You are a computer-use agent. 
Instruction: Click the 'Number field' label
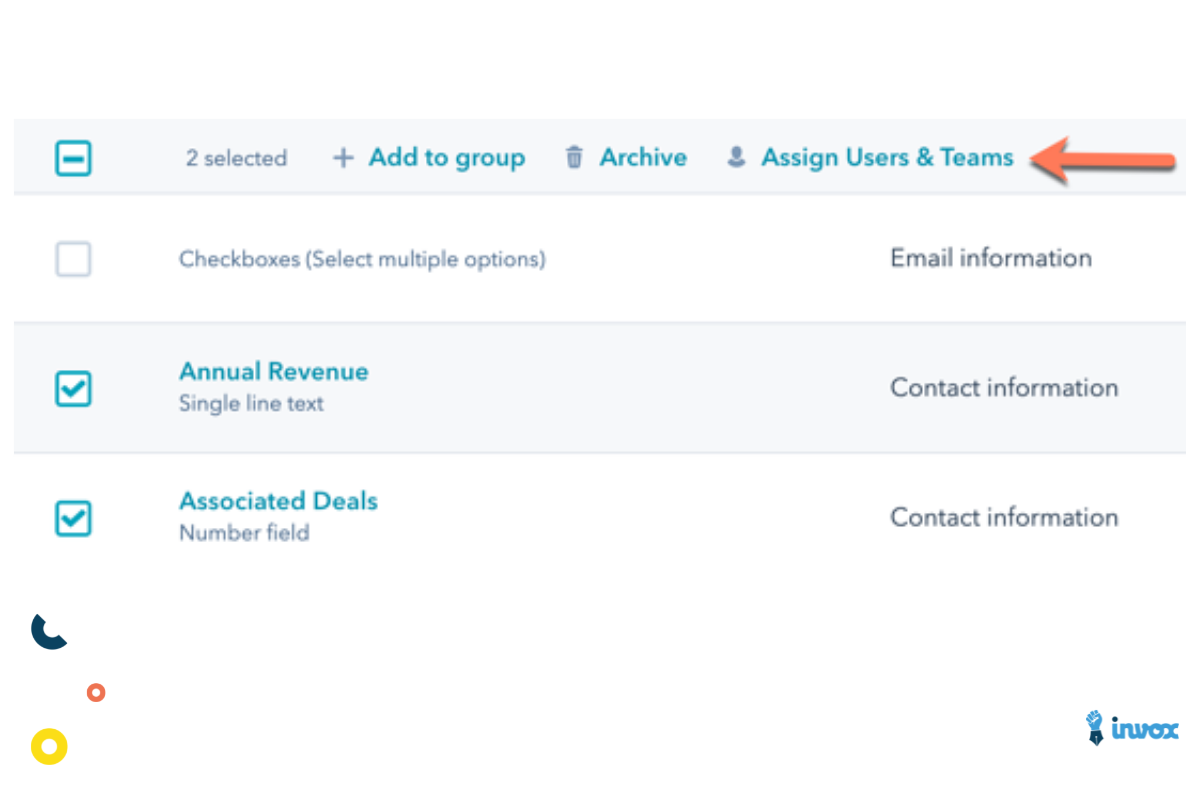[x=244, y=533]
